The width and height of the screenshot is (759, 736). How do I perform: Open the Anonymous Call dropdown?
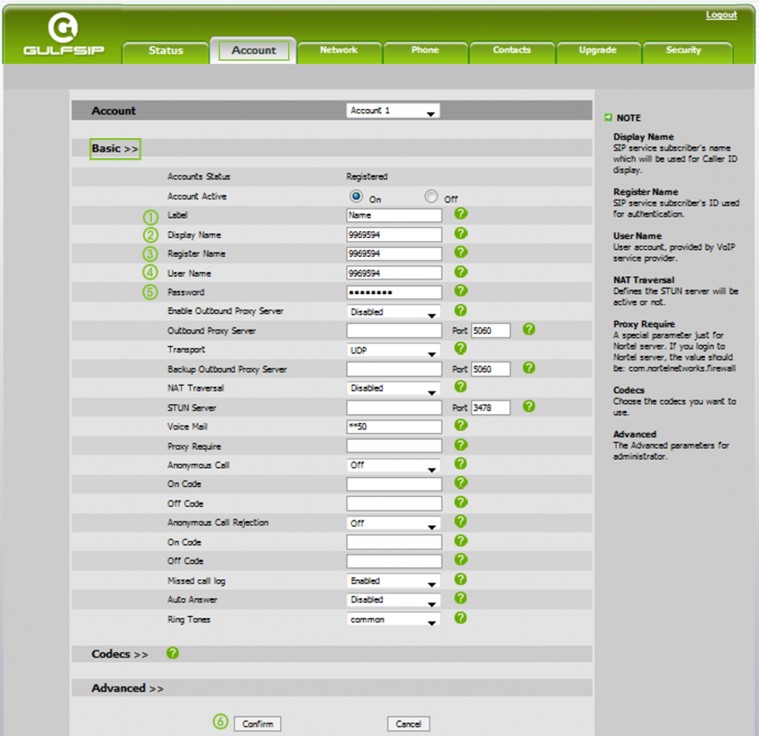tap(393, 466)
